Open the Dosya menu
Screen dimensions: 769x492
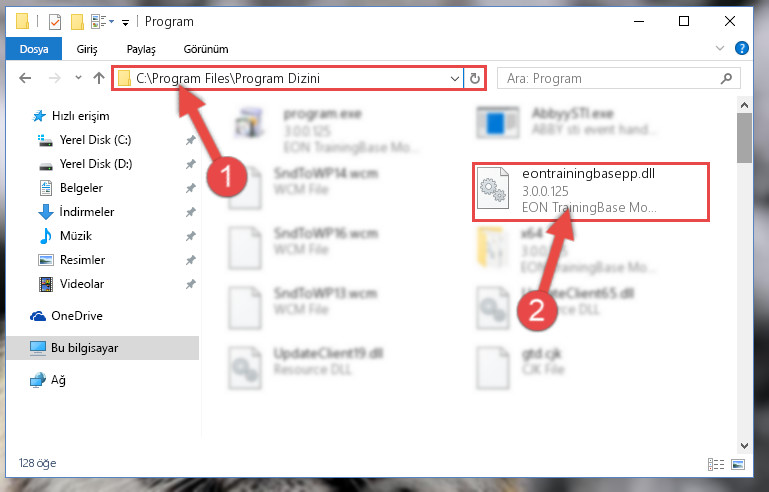34,49
